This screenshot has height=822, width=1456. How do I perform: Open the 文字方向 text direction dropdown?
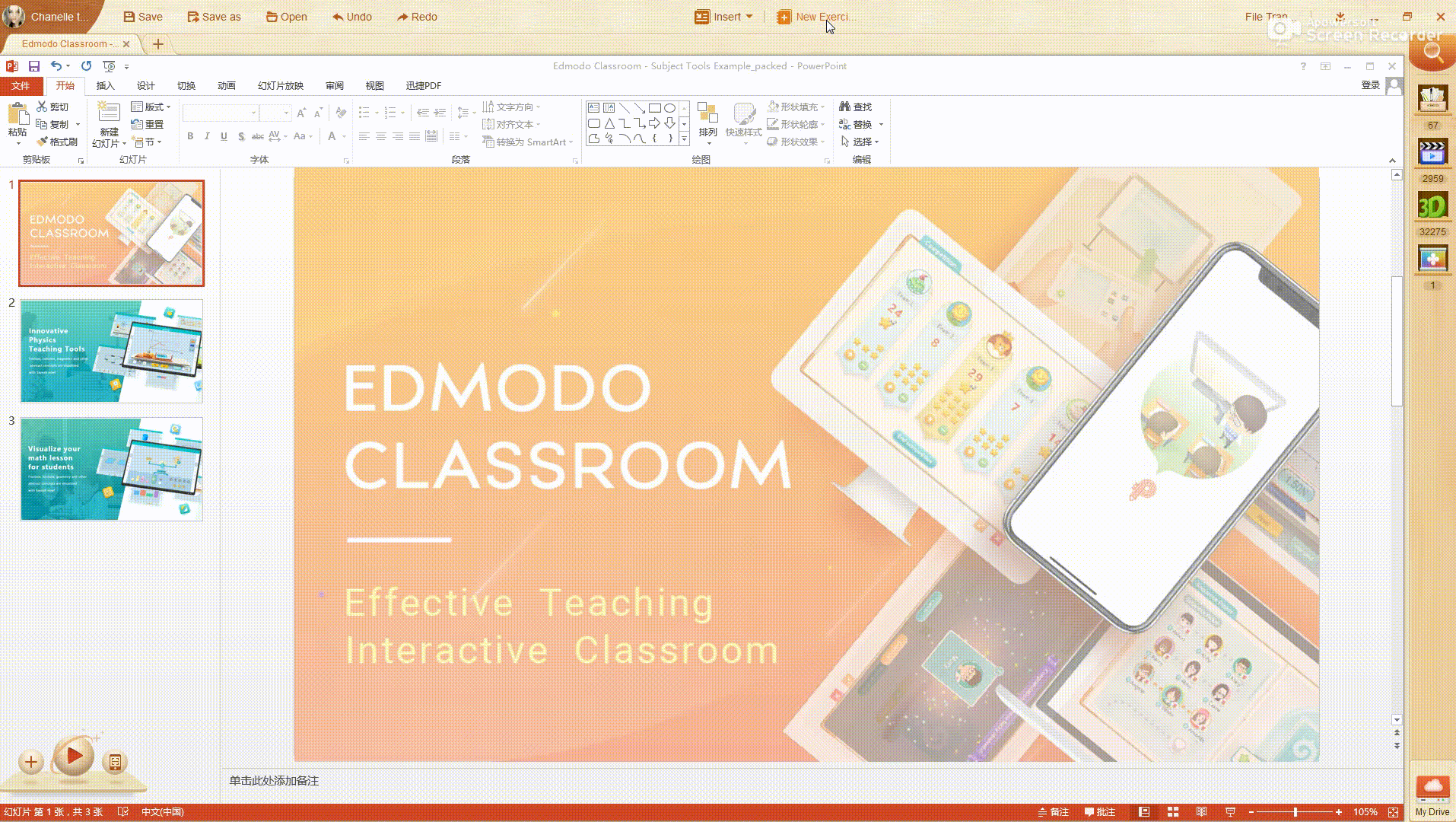pyautogui.click(x=511, y=107)
